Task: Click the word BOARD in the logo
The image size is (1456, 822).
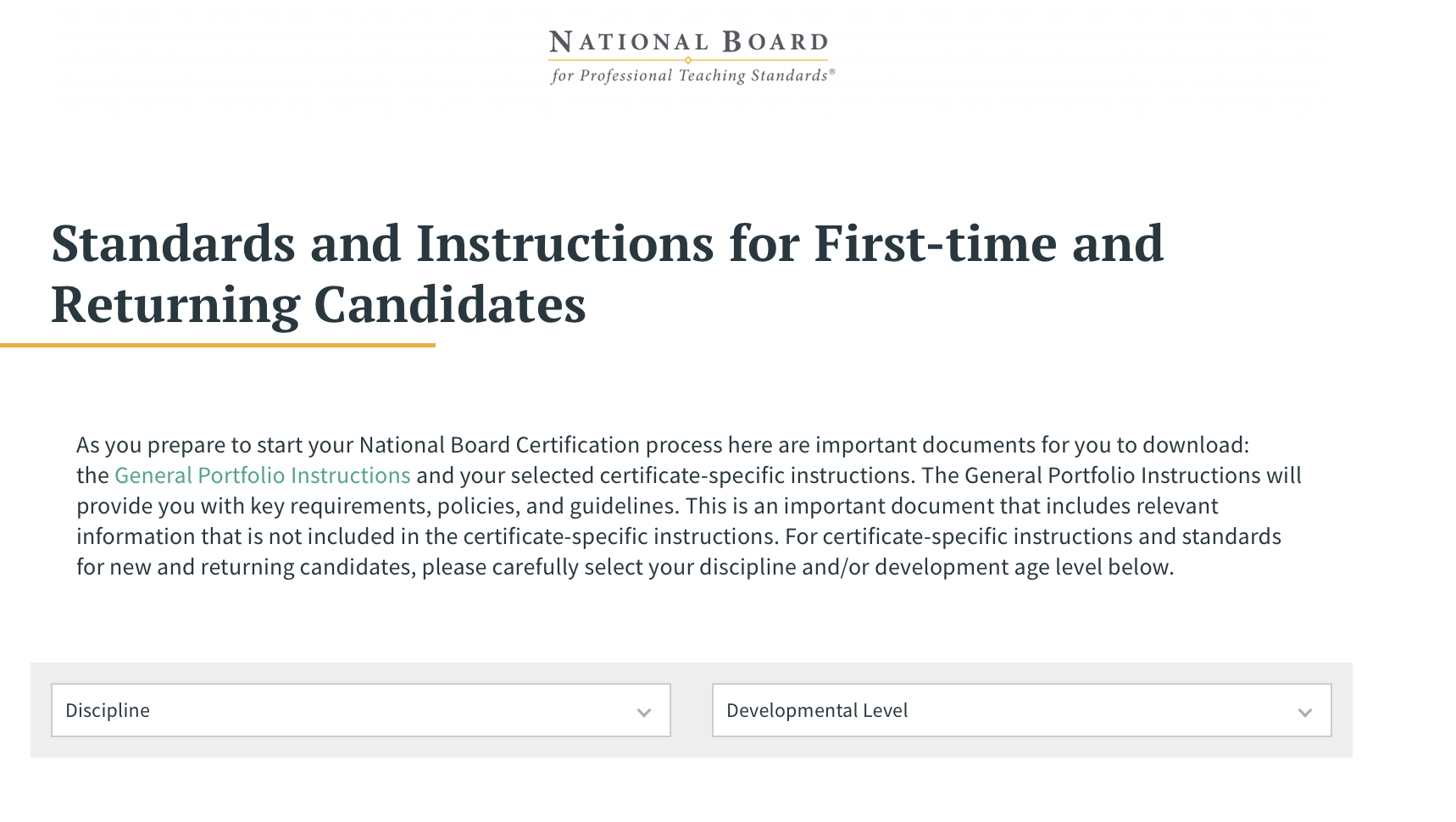Action: click(x=775, y=42)
